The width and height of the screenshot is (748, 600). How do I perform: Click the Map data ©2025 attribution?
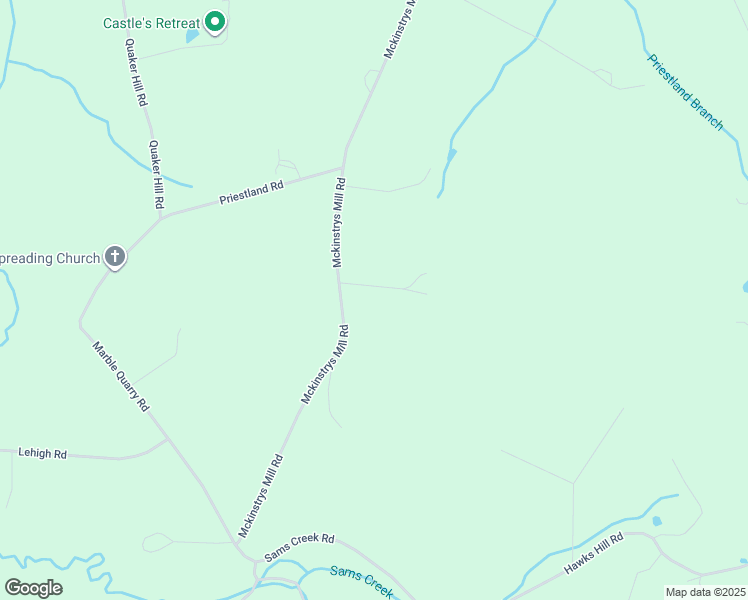[706, 592]
